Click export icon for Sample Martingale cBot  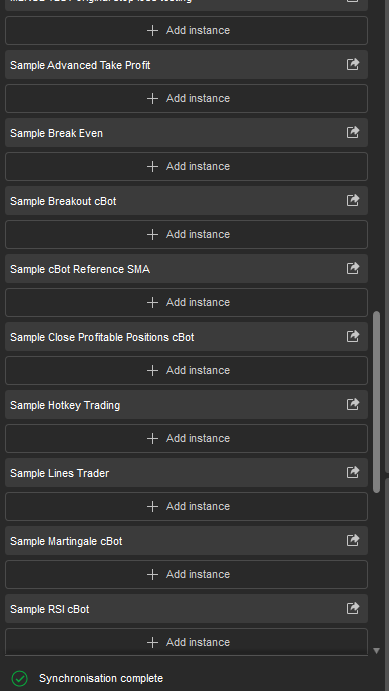click(353, 540)
